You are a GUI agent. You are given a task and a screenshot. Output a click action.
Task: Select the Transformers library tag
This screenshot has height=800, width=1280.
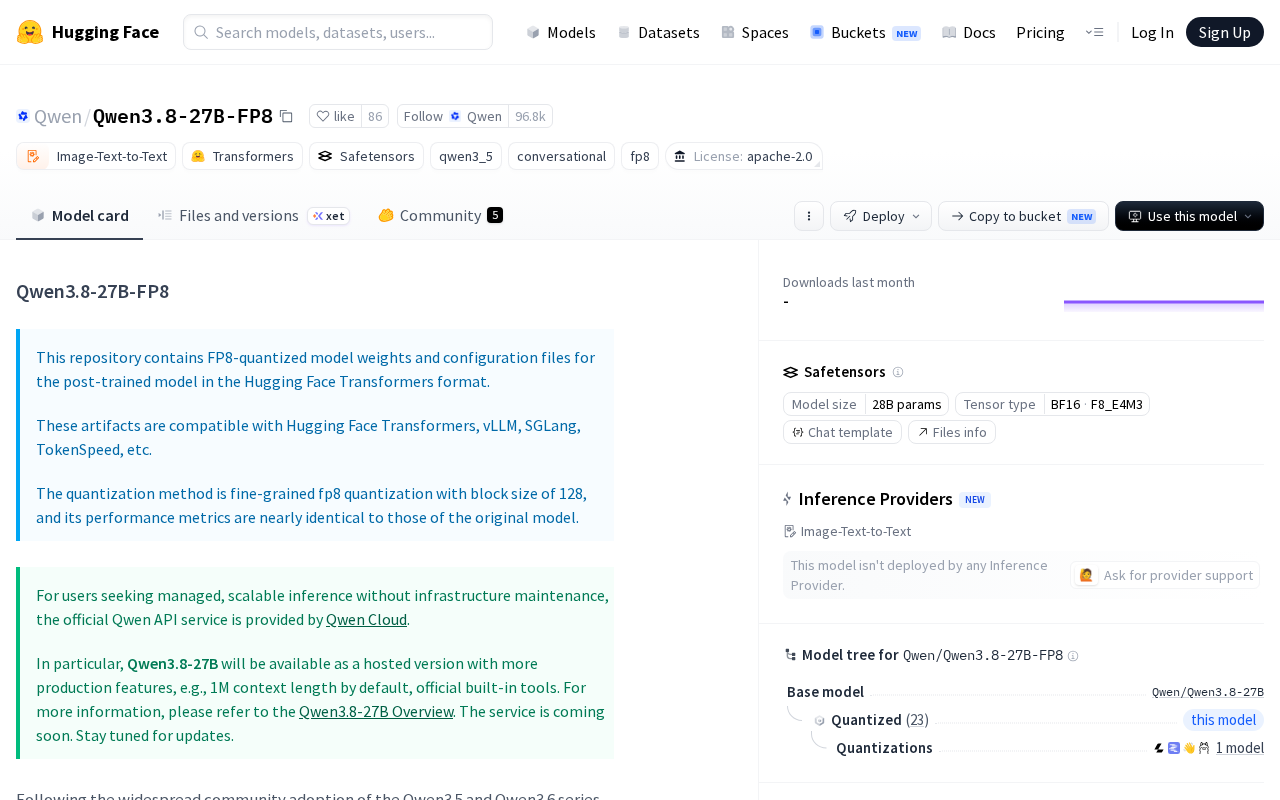coord(242,156)
